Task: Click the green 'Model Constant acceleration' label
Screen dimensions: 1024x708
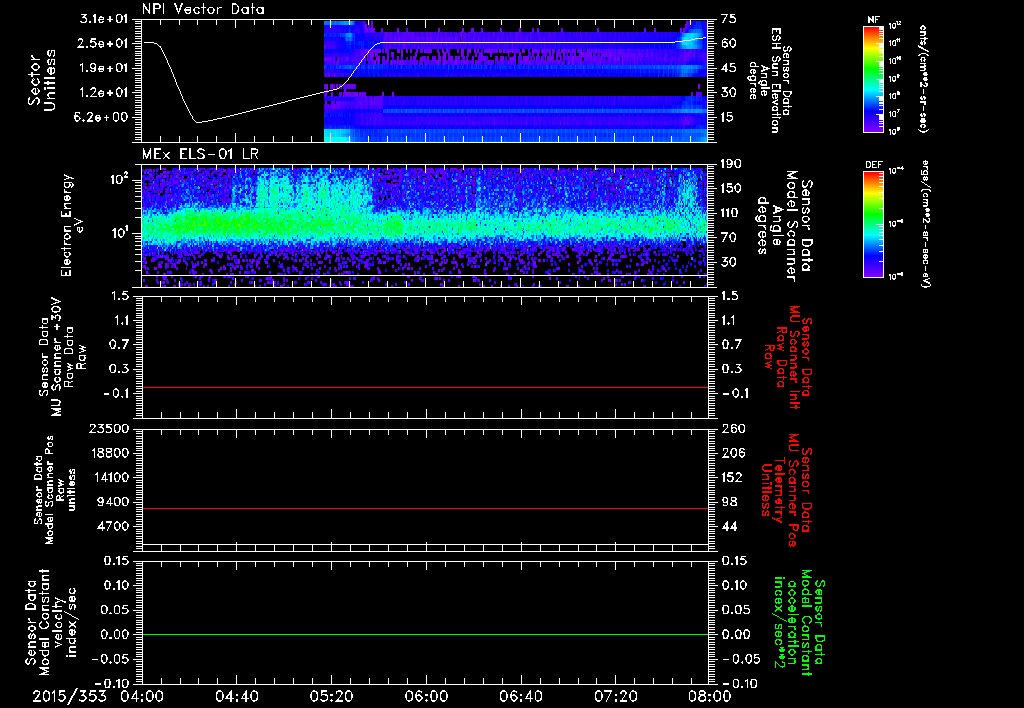Action: [798, 623]
